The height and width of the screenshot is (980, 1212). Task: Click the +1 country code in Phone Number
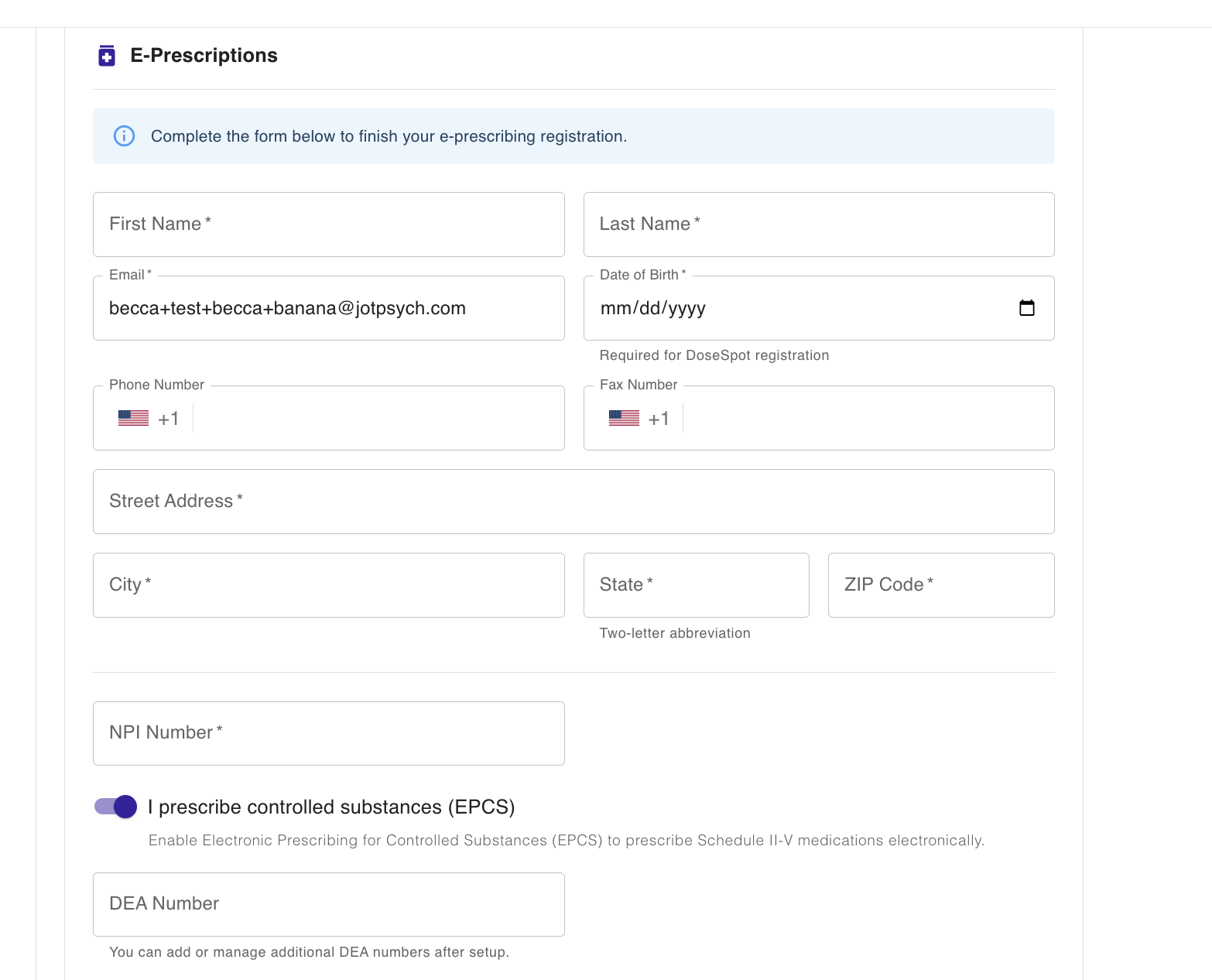tap(169, 419)
